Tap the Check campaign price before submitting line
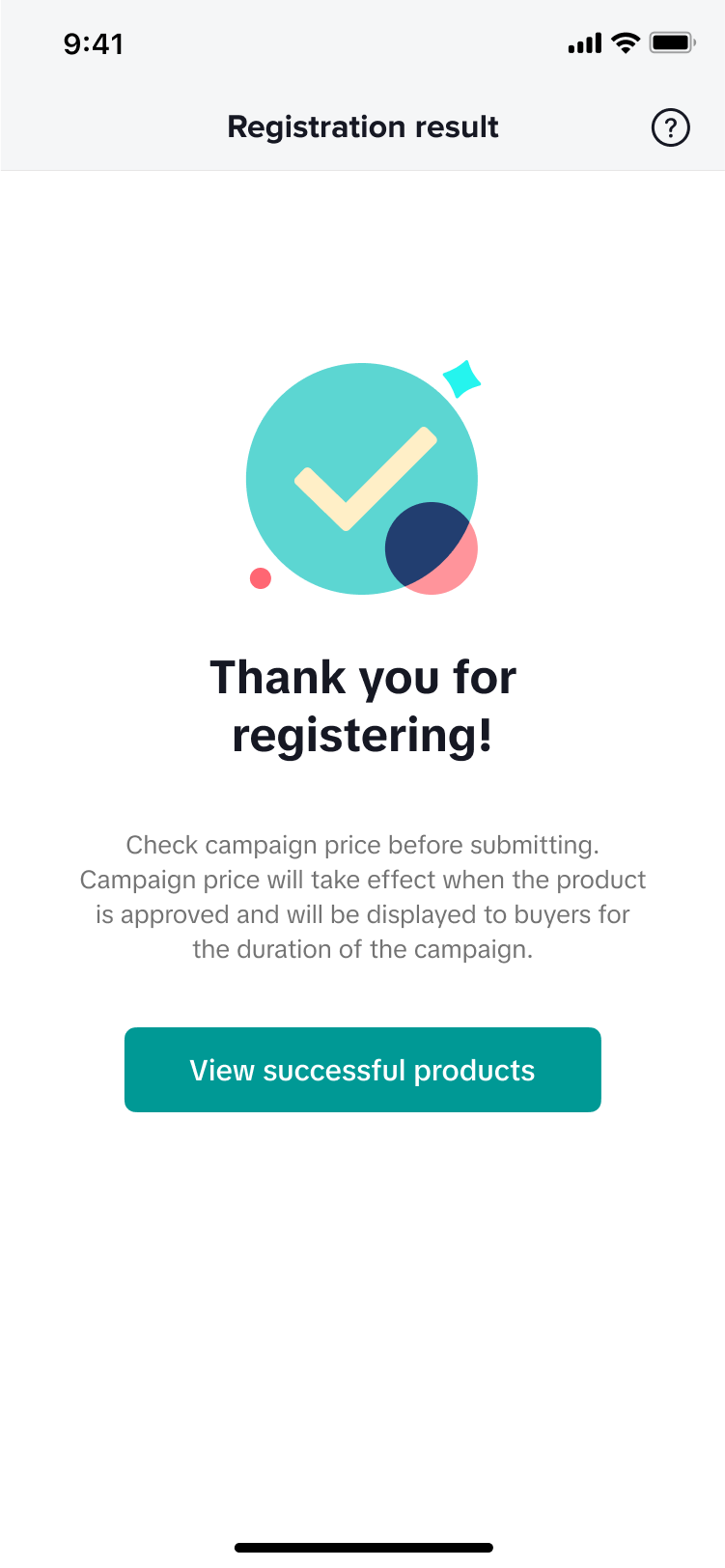Image resolution: width=725 pixels, height=1568 pixels. [362, 845]
